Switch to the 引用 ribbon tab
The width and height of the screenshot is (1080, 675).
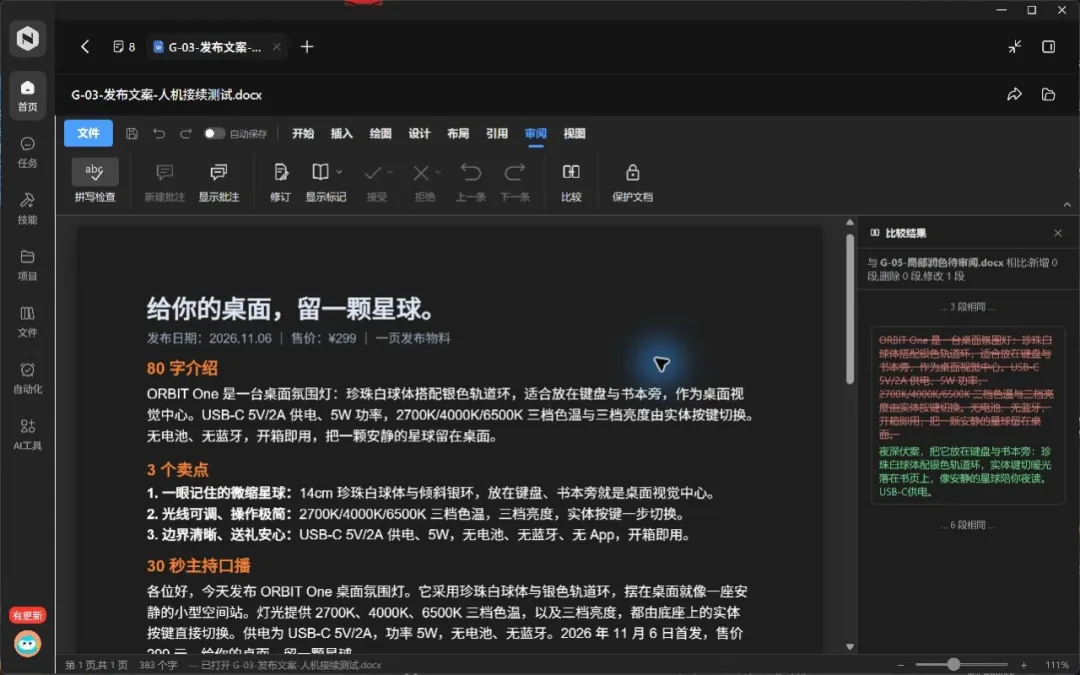(497, 134)
